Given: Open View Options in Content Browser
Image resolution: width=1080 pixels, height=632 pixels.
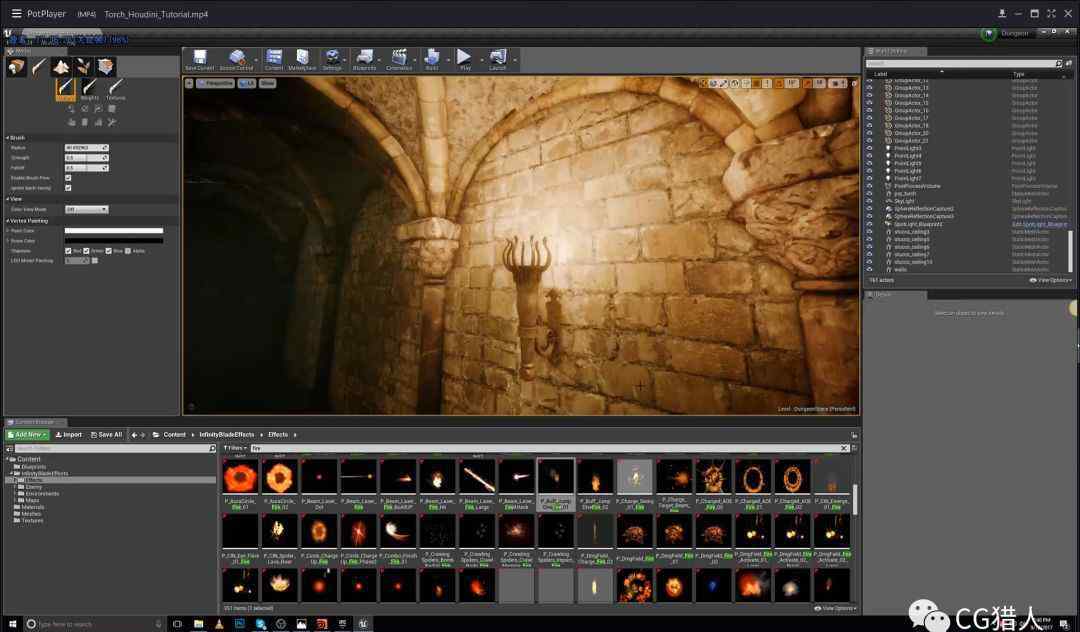Looking at the screenshot, I should coord(836,609).
